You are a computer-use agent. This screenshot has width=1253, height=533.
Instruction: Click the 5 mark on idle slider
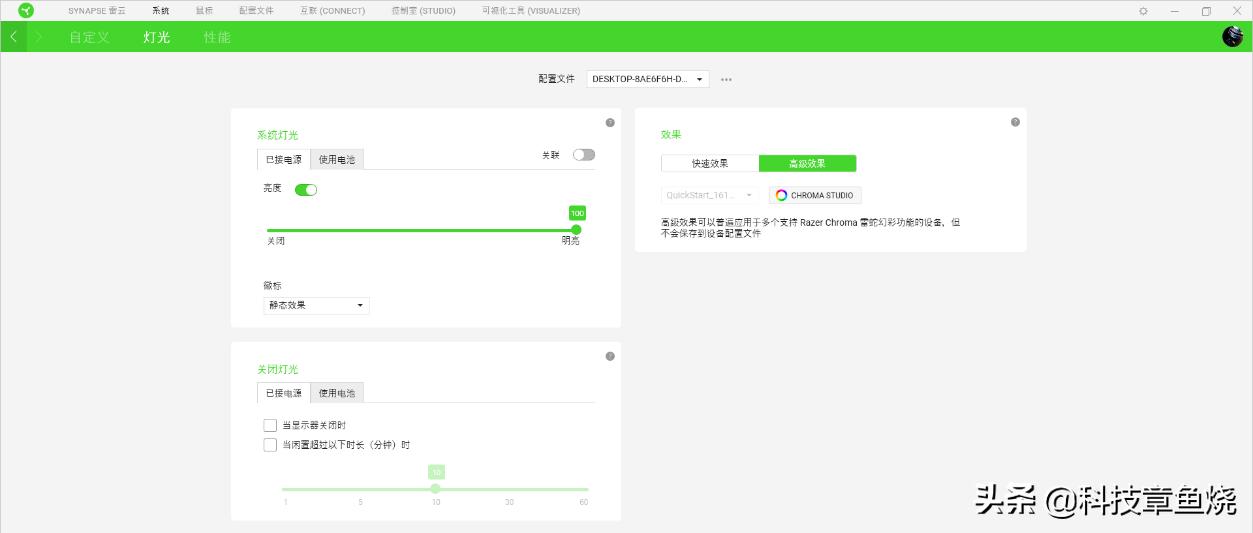360,501
